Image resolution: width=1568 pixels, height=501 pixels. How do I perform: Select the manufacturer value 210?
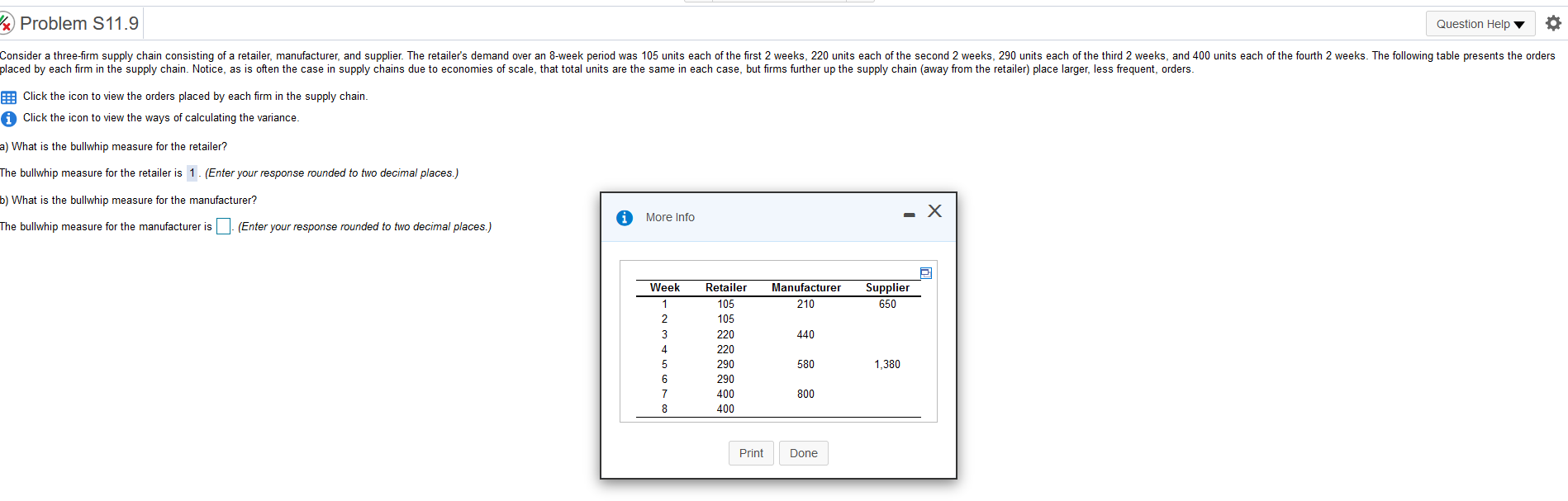tap(805, 305)
